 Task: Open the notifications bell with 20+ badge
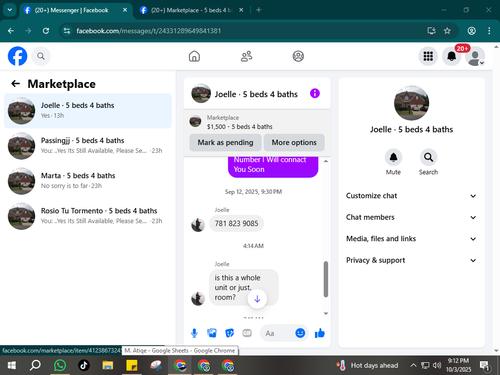[452, 56]
